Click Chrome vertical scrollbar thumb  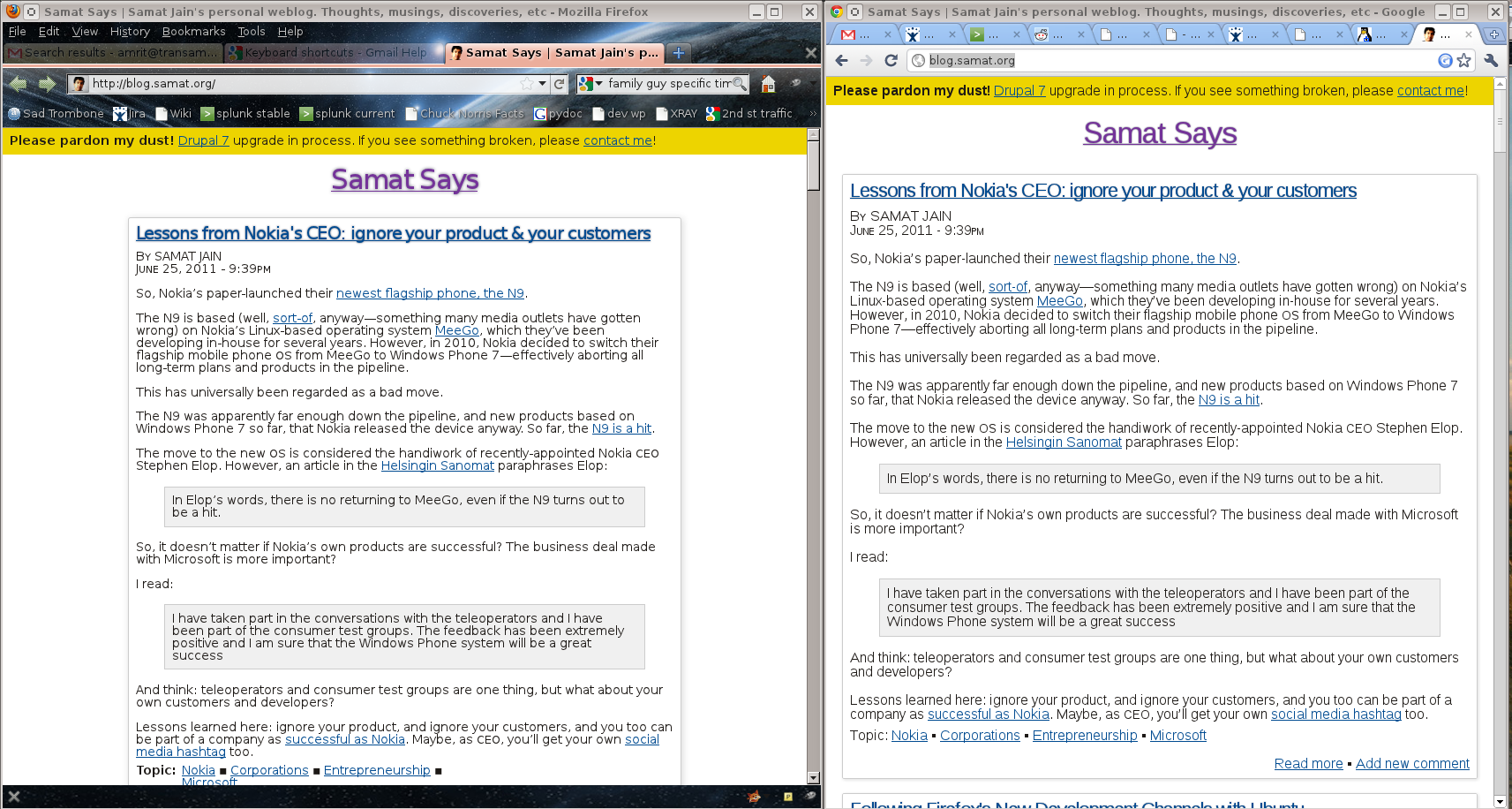(x=1500, y=121)
